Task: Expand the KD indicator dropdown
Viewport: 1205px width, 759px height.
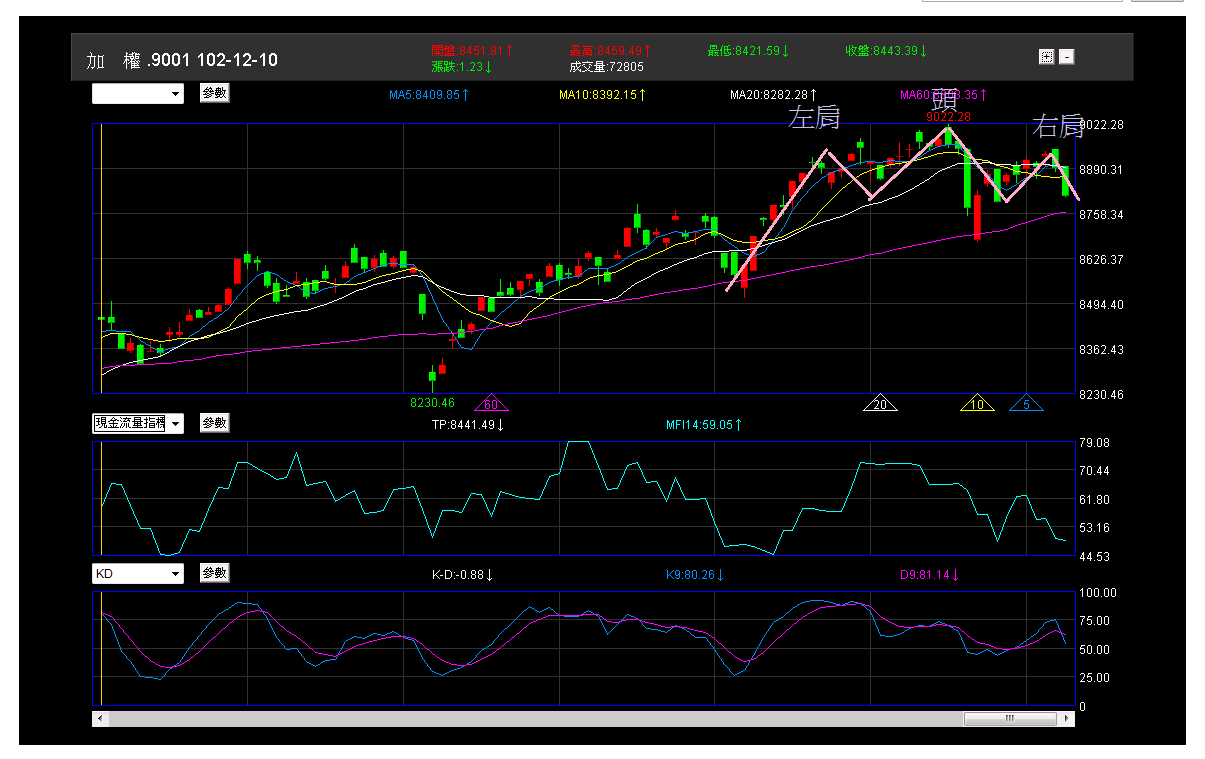Action: 138,574
